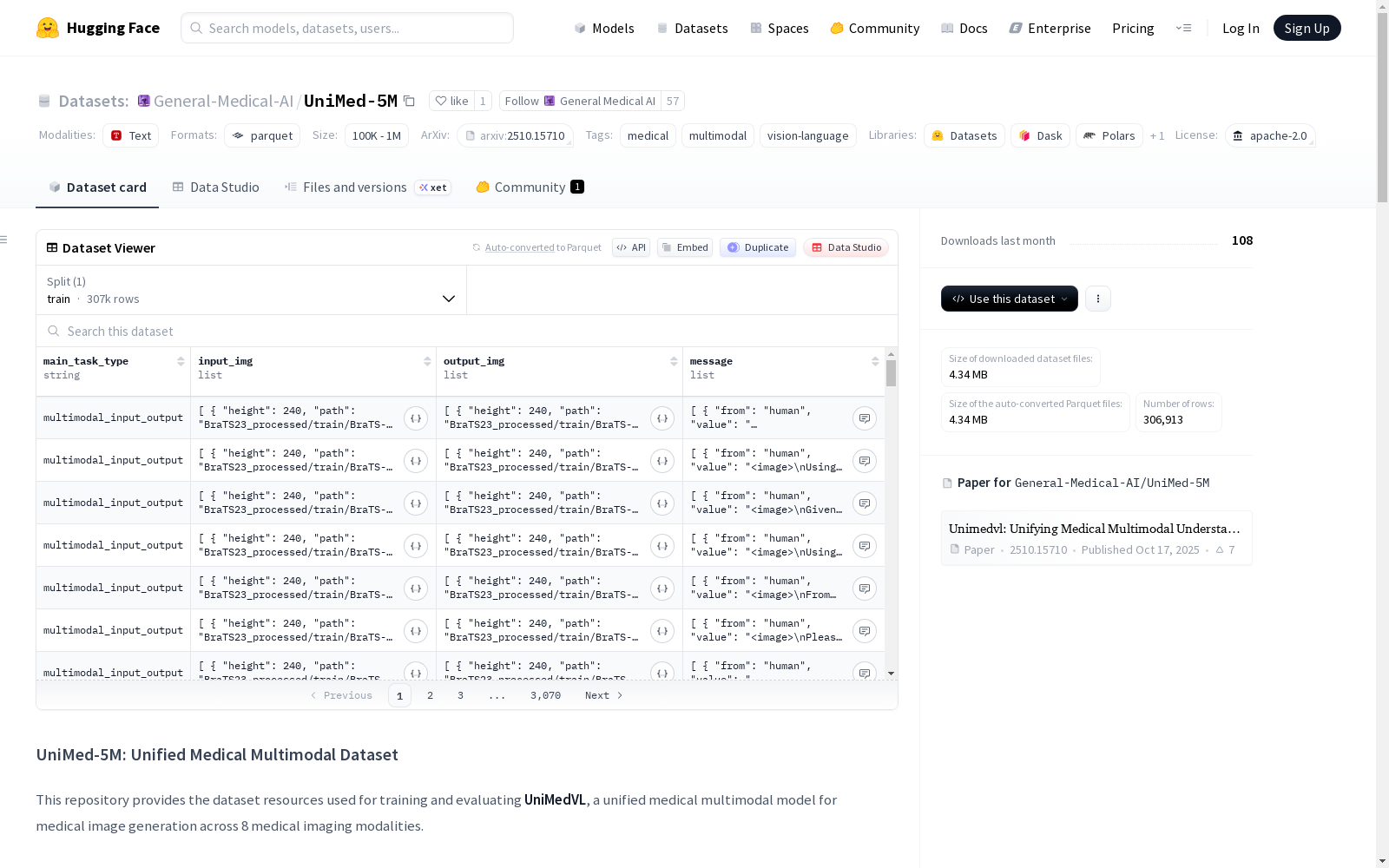The image size is (1389, 868).
Task: Click the Duplicate button
Action: click(x=758, y=247)
